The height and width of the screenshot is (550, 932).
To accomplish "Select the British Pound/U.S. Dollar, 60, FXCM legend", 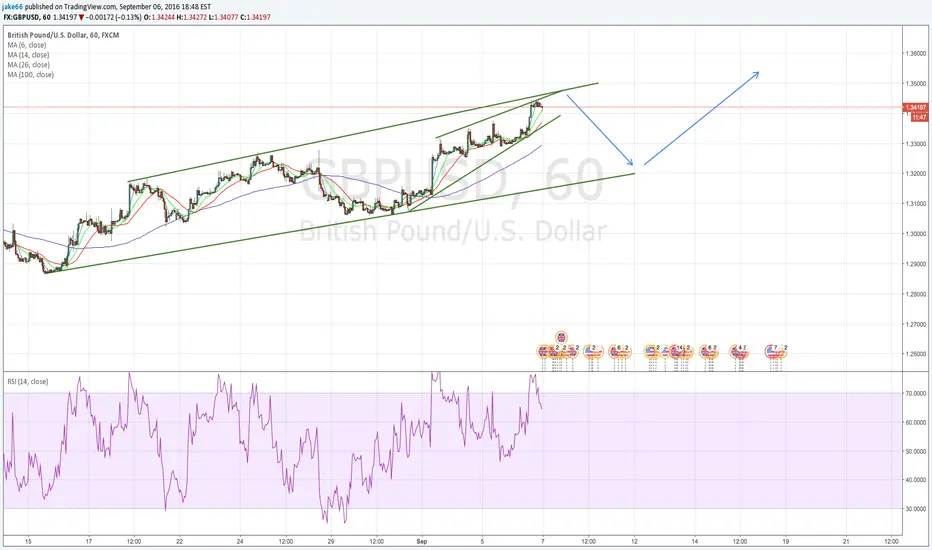I will (x=63, y=35).
